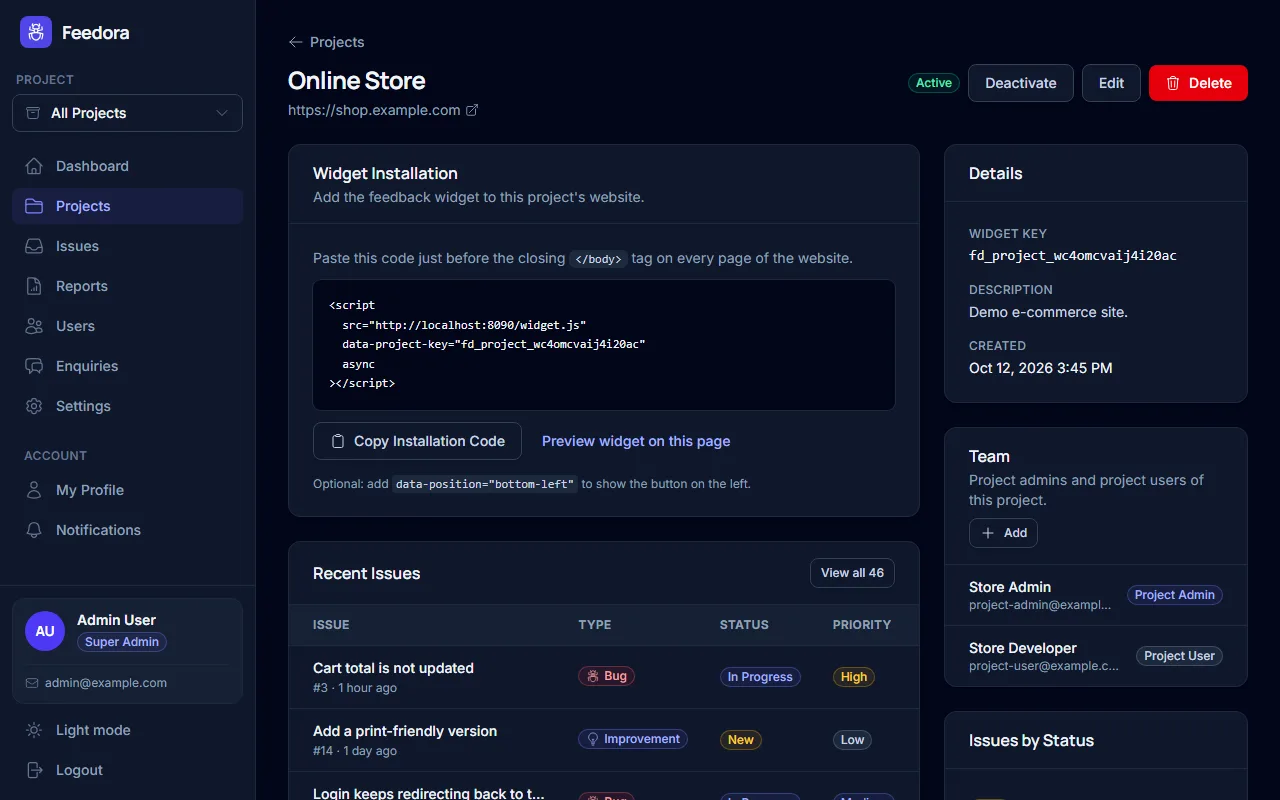Open the All Projects dropdown
The image size is (1280, 800).
click(x=128, y=113)
